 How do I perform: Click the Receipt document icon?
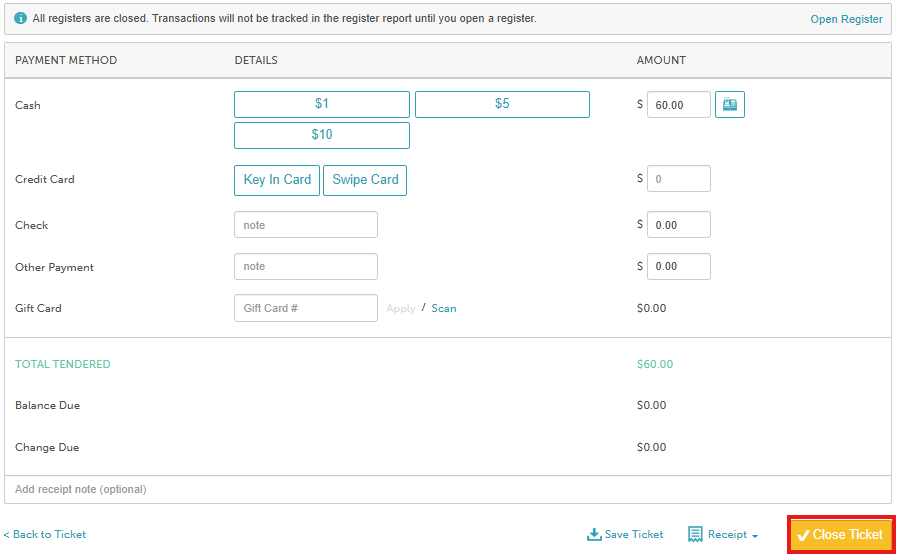point(695,535)
